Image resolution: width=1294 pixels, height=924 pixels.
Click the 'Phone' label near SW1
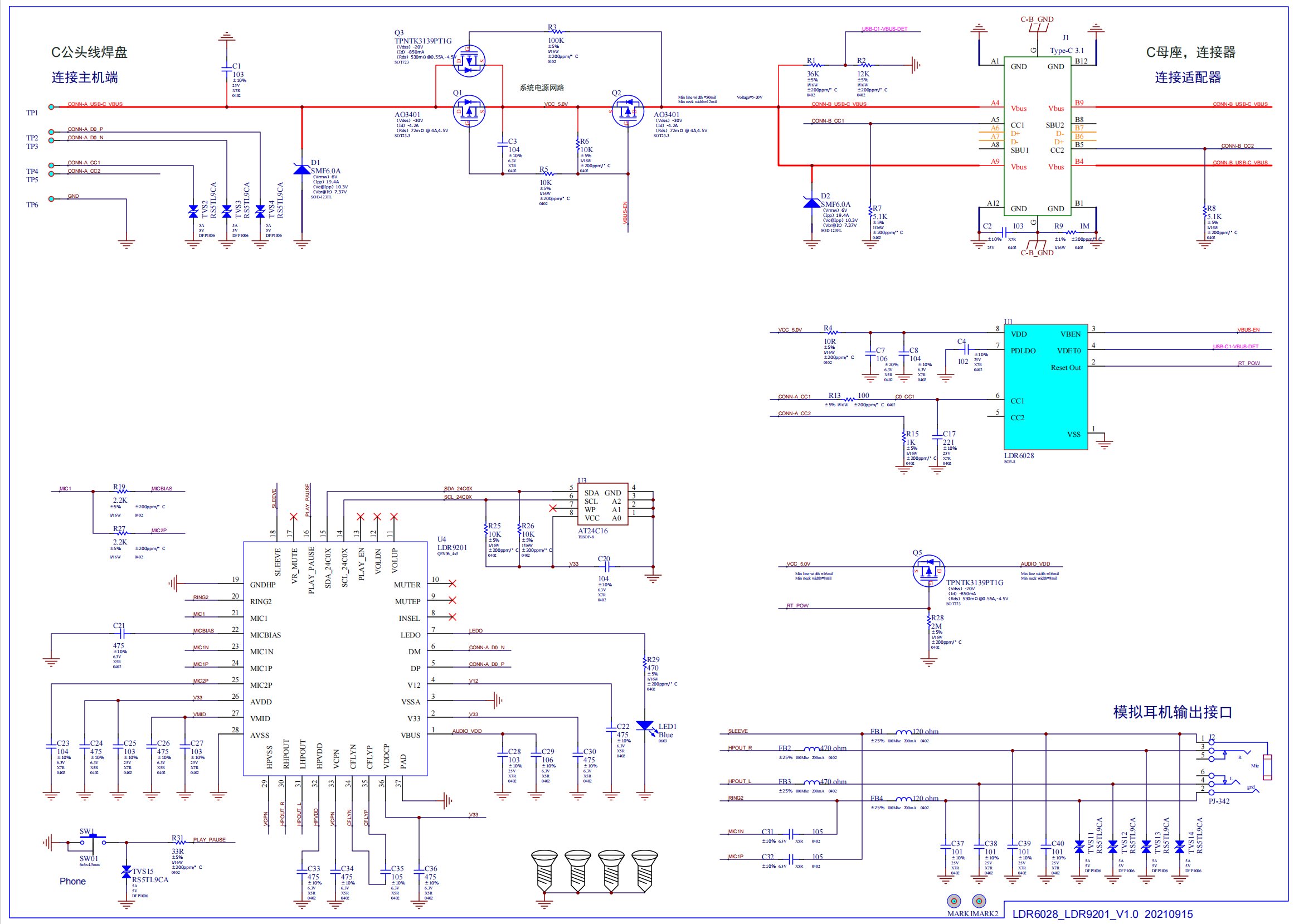click(73, 881)
